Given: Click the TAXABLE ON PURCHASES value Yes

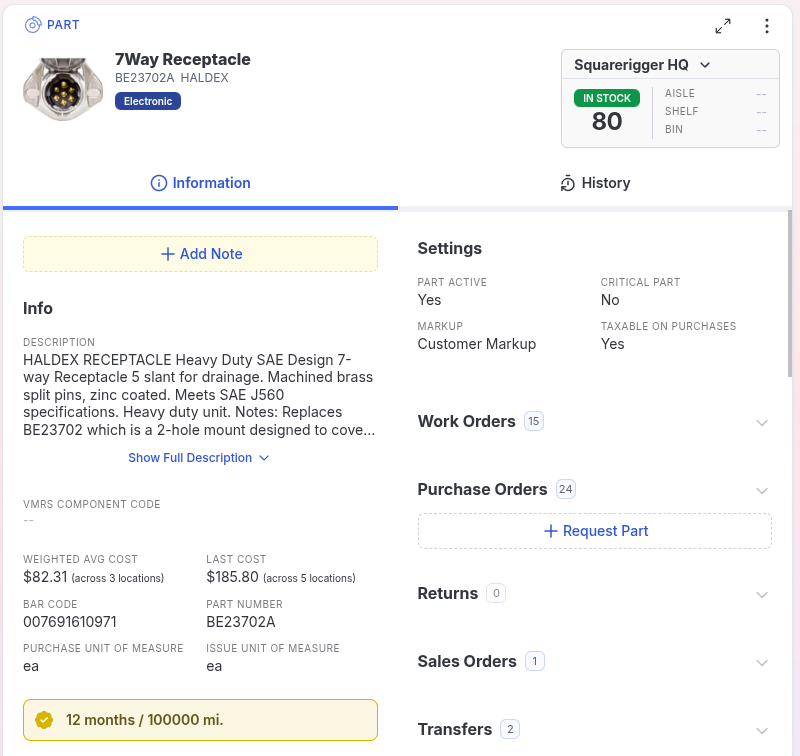Looking at the screenshot, I should pos(612,344).
